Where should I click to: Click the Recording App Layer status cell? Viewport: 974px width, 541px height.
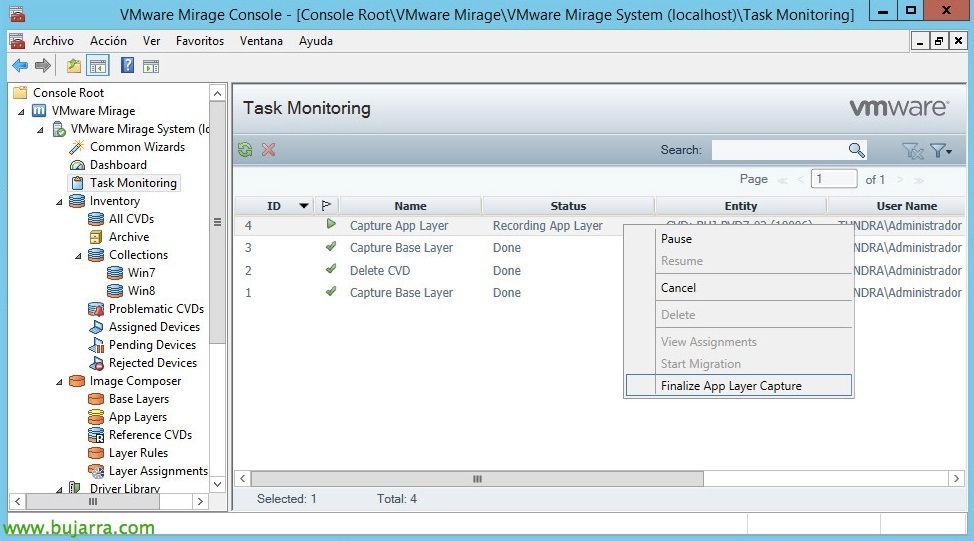(x=548, y=225)
